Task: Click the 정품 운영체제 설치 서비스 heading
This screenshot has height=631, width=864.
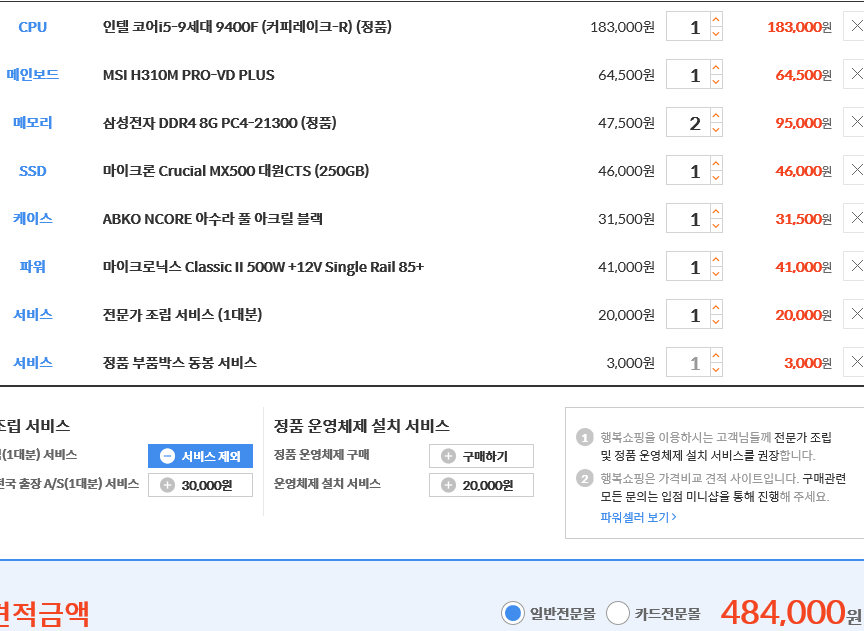Action: pos(361,425)
